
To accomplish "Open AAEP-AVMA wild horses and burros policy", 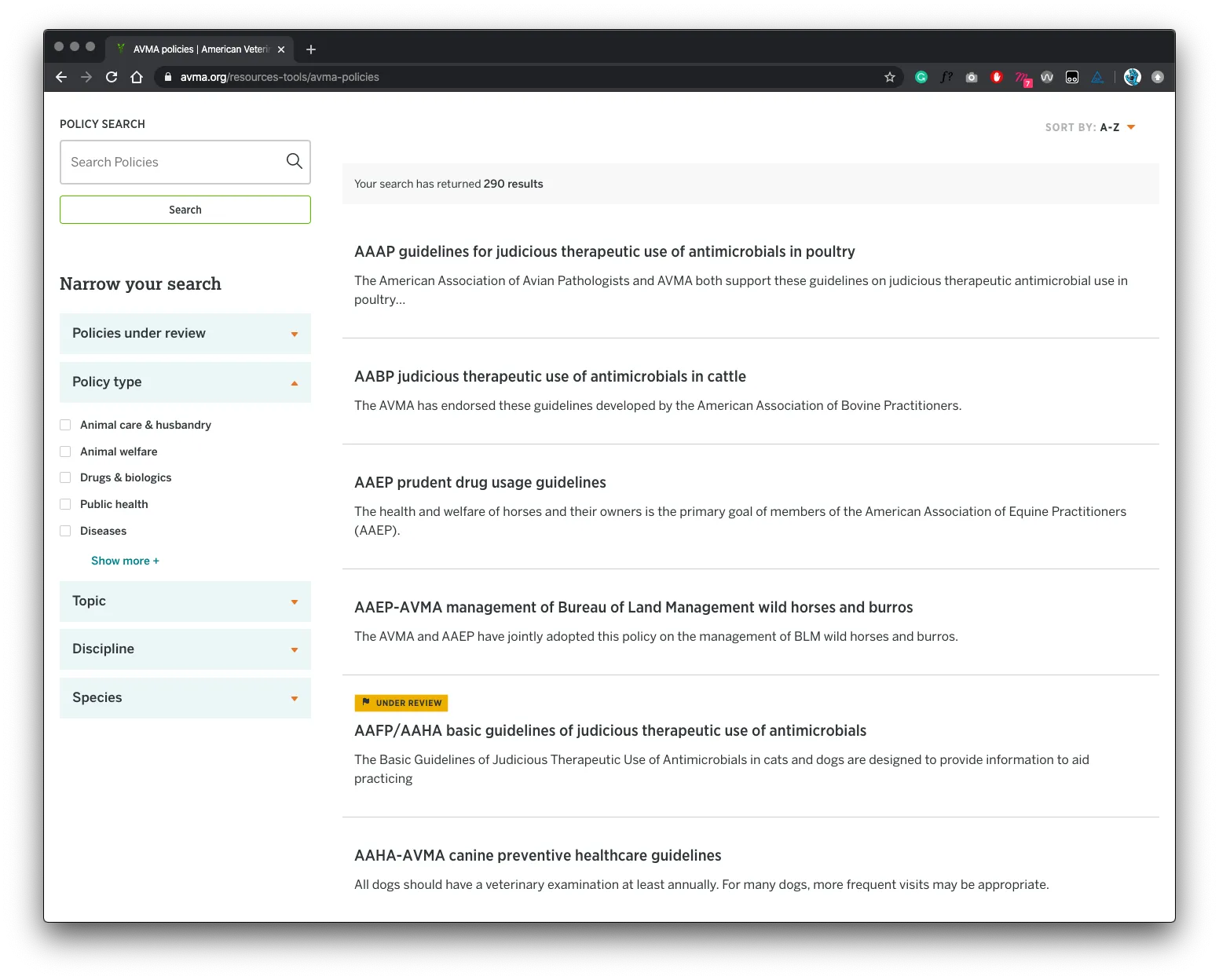I will (x=633, y=607).
